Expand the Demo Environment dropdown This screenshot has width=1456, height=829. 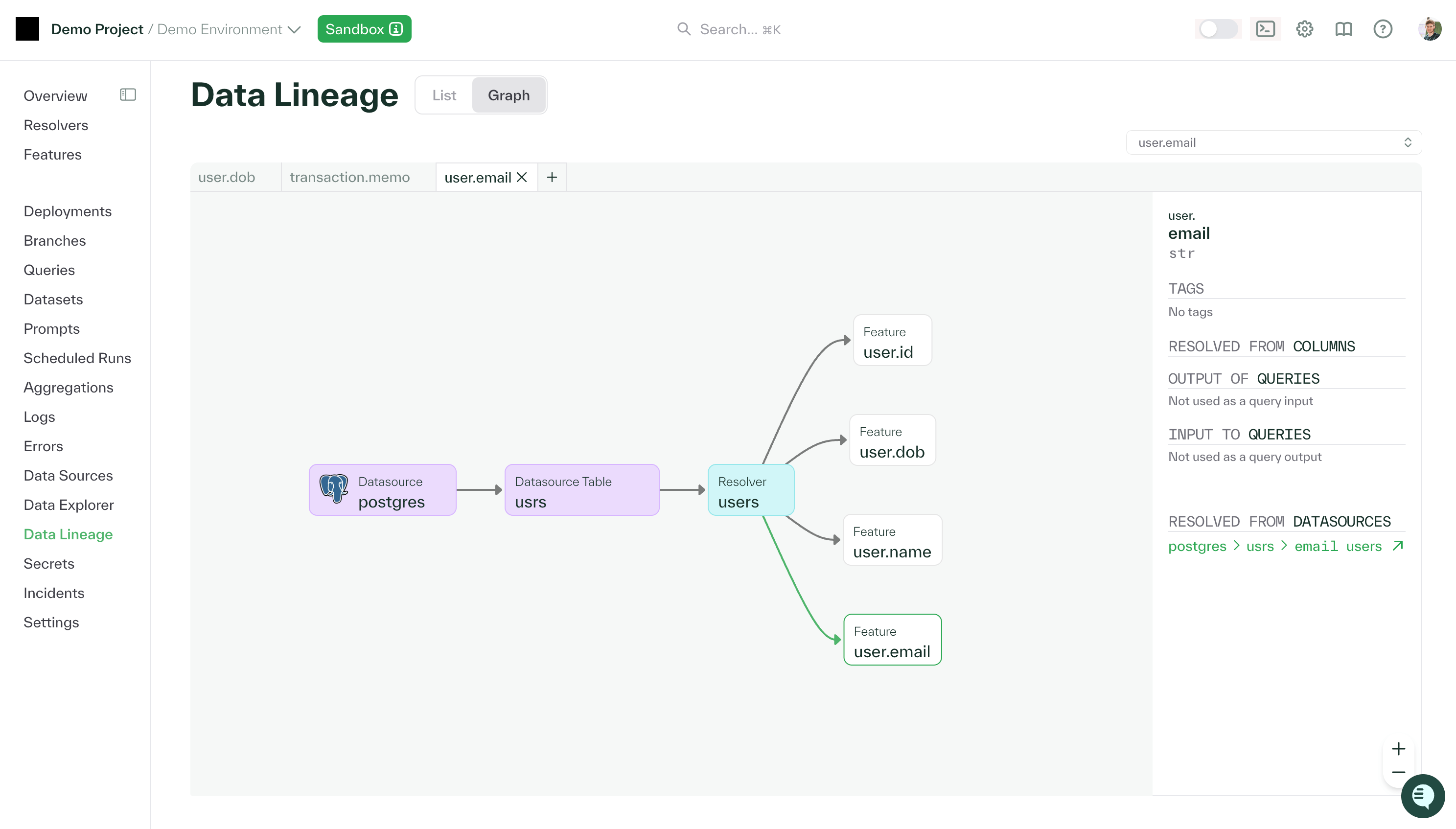294,29
